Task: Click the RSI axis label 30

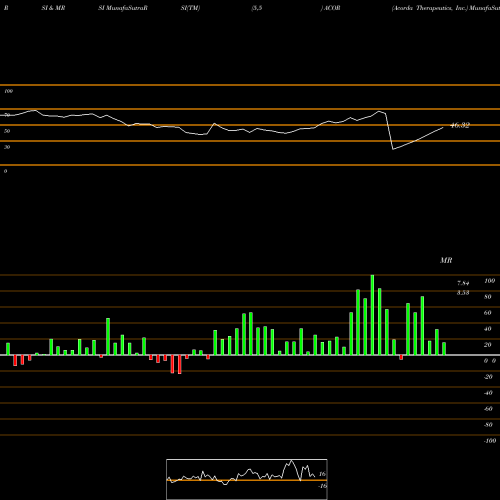Action: (7, 147)
